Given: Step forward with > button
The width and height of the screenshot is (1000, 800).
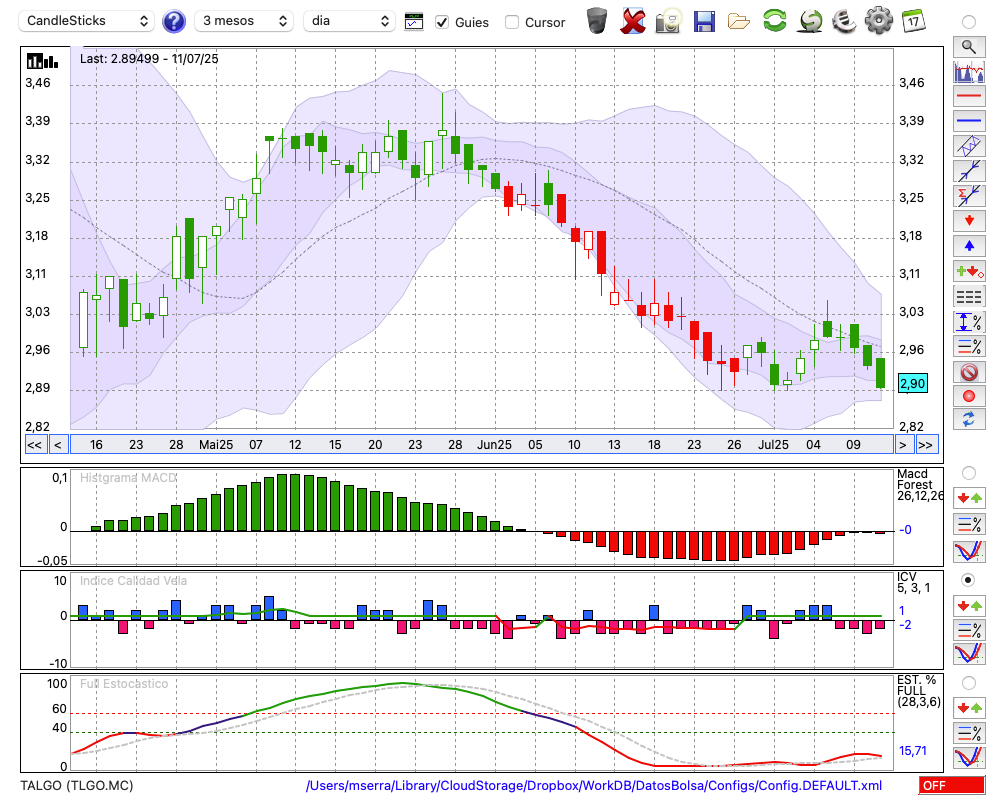Looking at the screenshot, I should click(902, 445).
